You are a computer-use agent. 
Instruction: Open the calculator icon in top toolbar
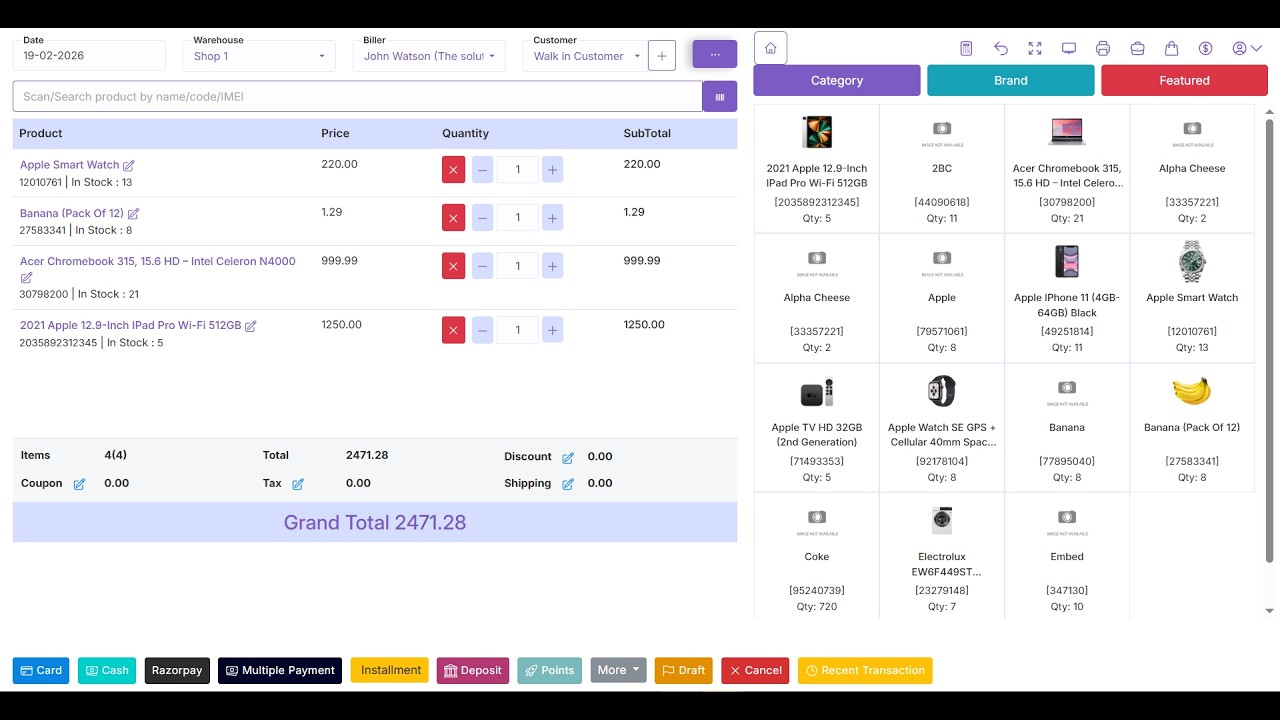966,48
